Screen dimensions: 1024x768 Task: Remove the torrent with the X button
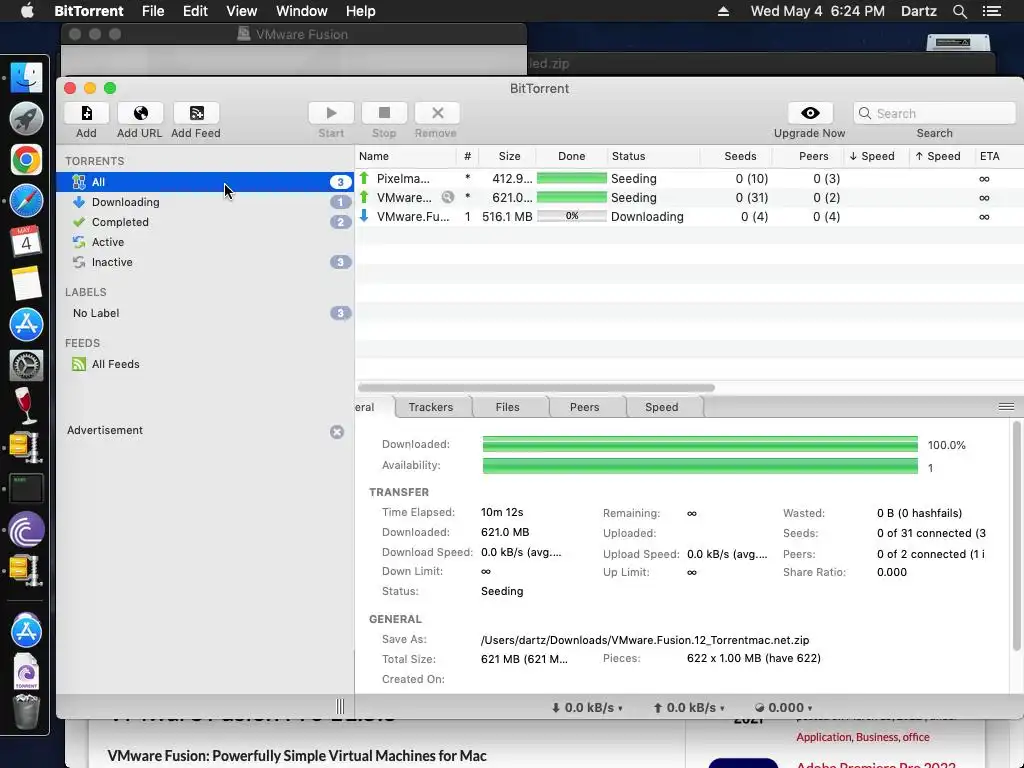437,113
